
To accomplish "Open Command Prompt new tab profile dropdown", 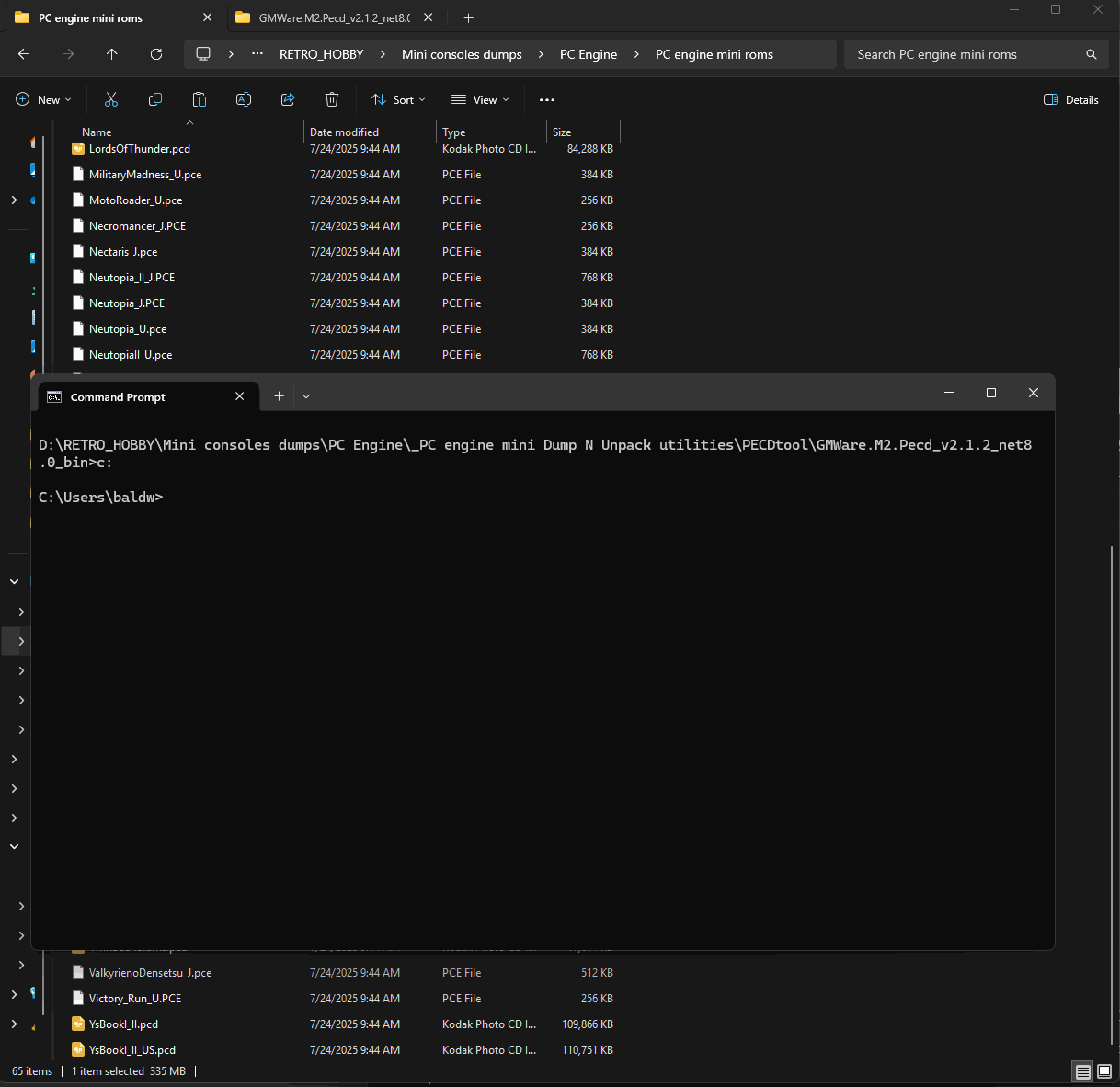I will (x=306, y=396).
